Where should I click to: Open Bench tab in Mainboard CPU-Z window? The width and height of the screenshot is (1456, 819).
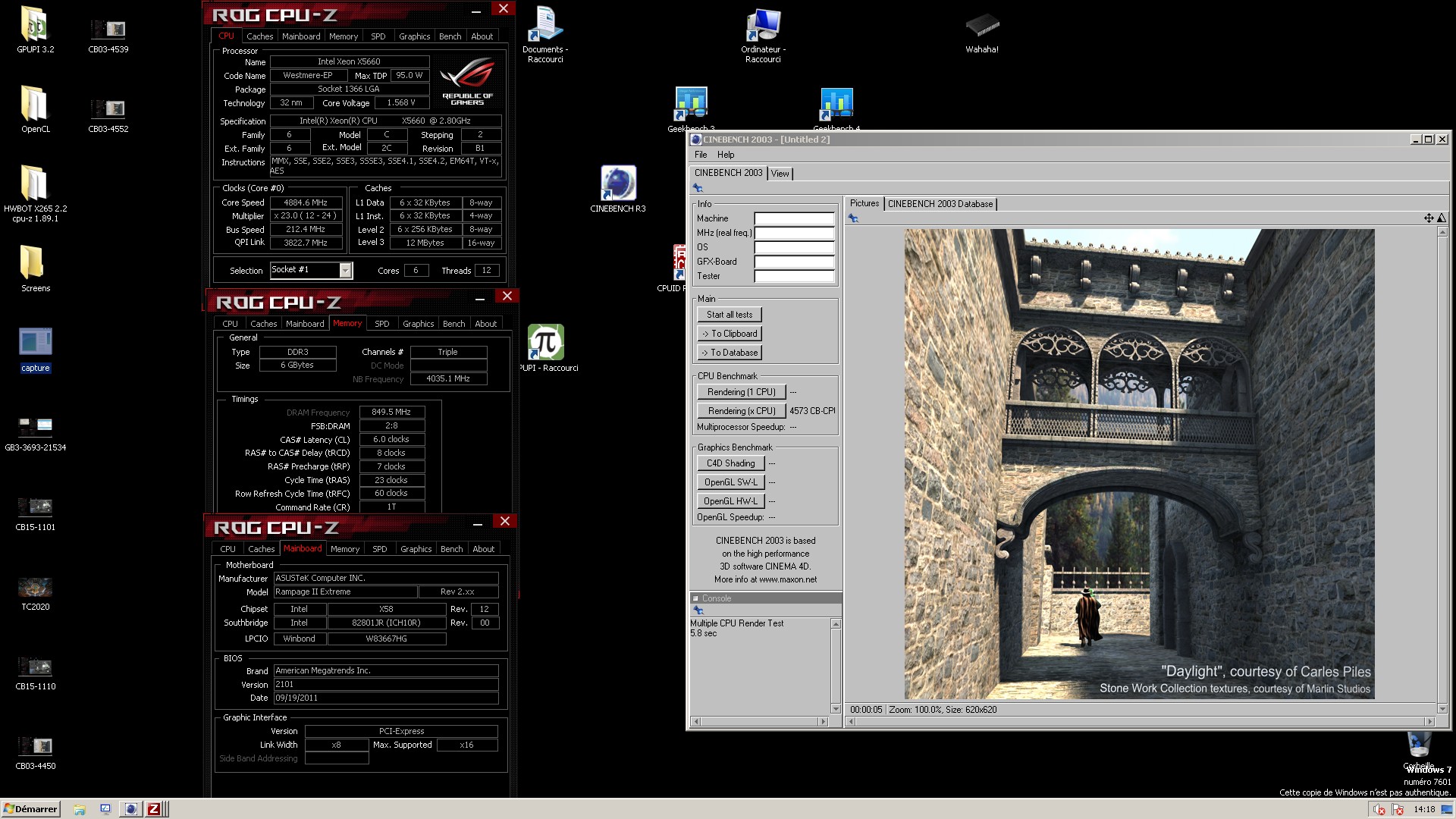451,549
